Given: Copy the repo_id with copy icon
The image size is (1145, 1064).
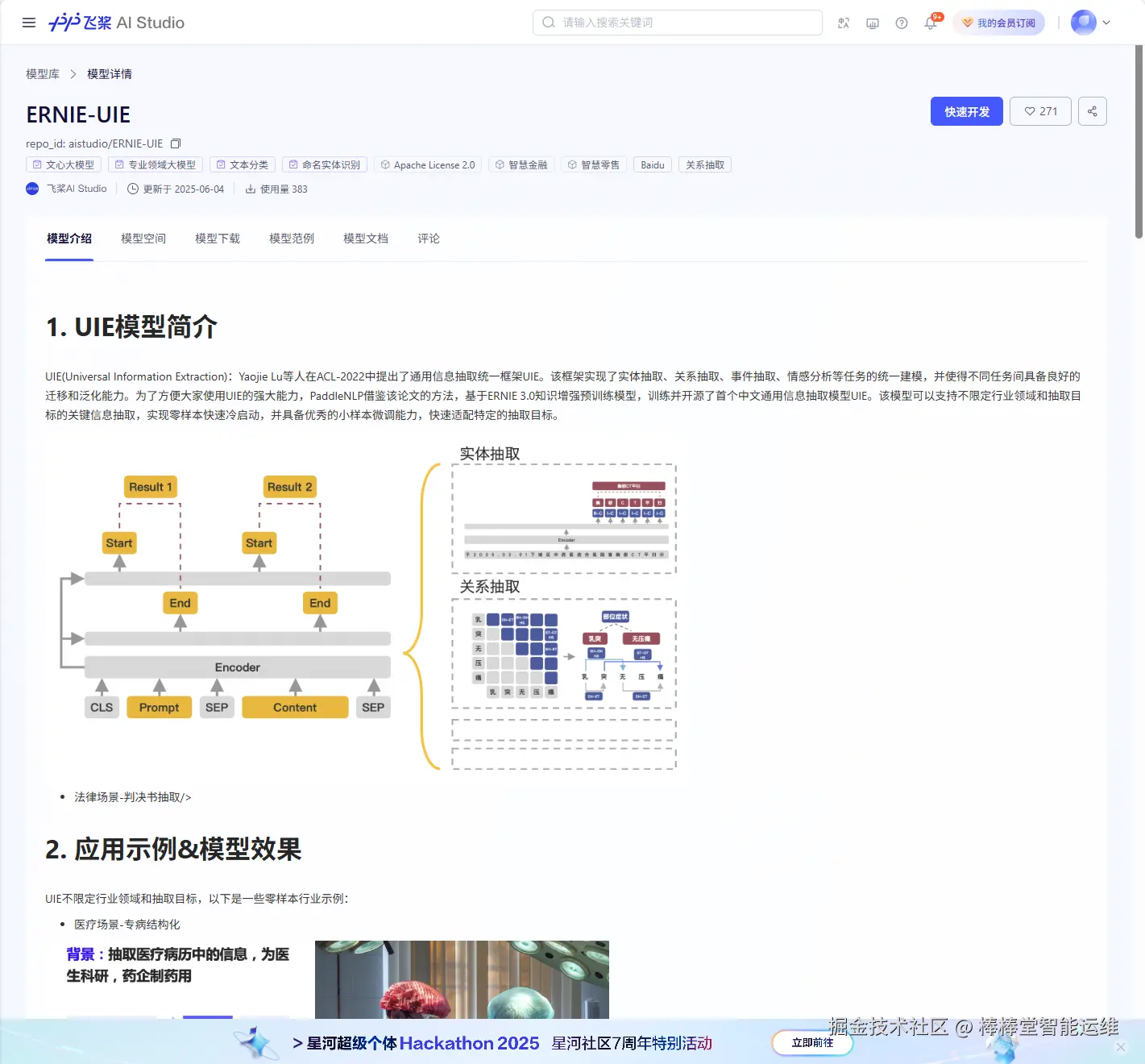Looking at the screenshot, I should coord(176,143).
